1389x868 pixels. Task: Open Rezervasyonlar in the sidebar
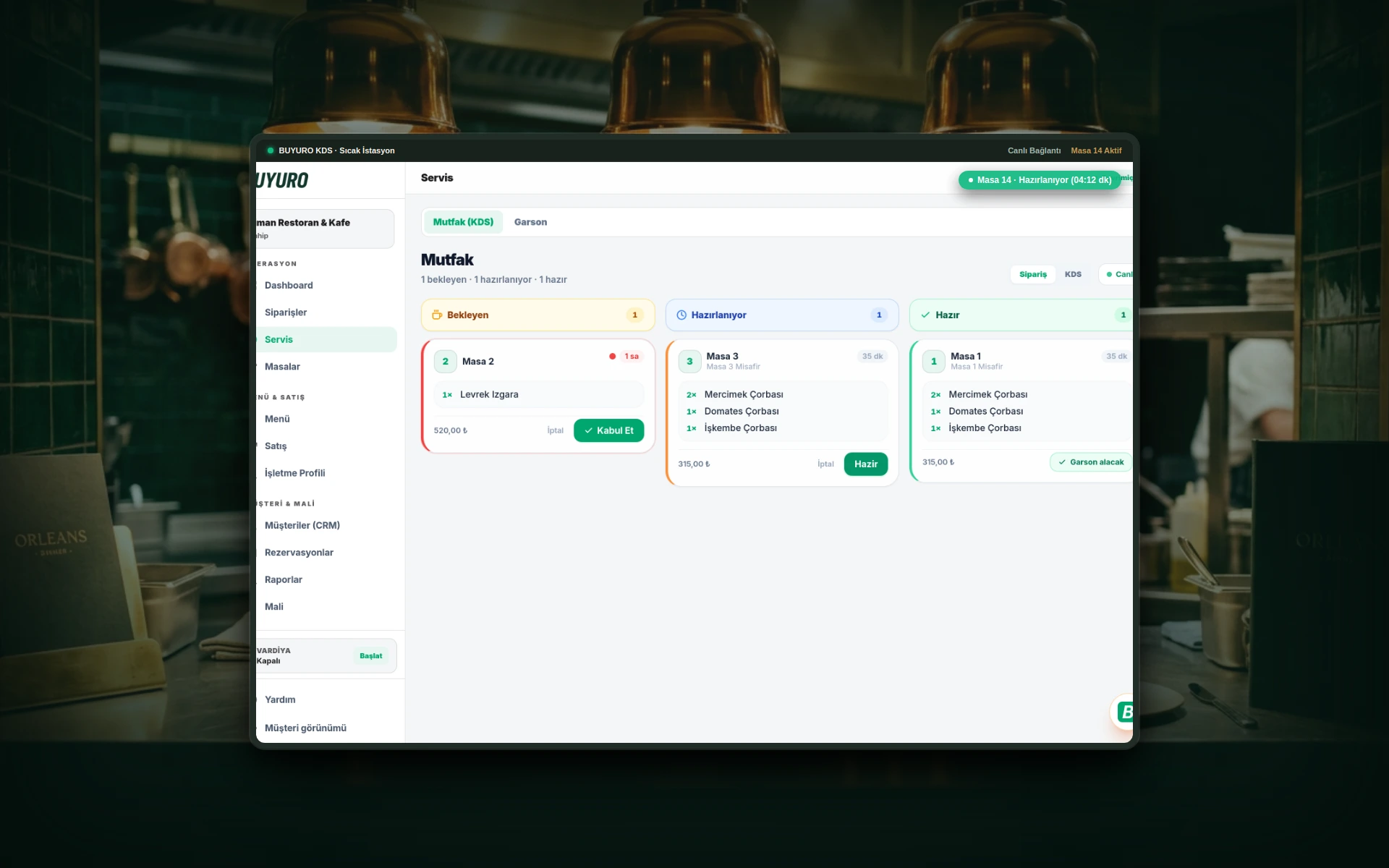click(x=326, y=553)
